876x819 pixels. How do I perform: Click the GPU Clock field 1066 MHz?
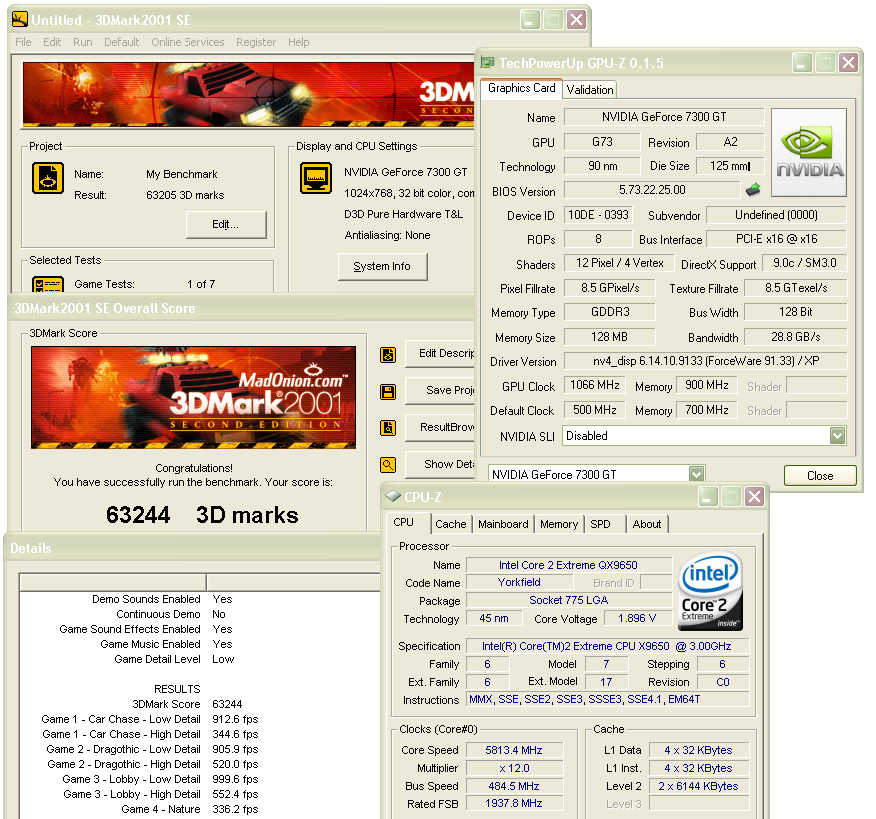[595, 385]
